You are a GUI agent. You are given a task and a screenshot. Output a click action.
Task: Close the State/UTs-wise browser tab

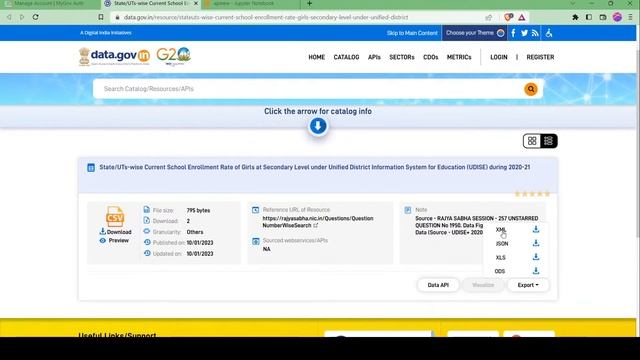[x=196, y=4]
